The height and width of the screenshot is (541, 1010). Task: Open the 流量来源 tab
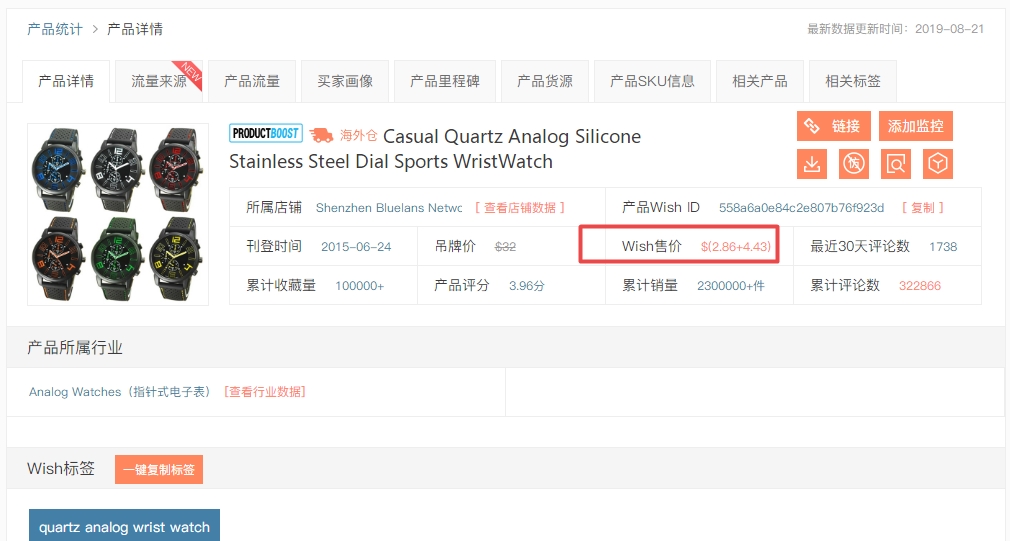[x=159, y=81]
